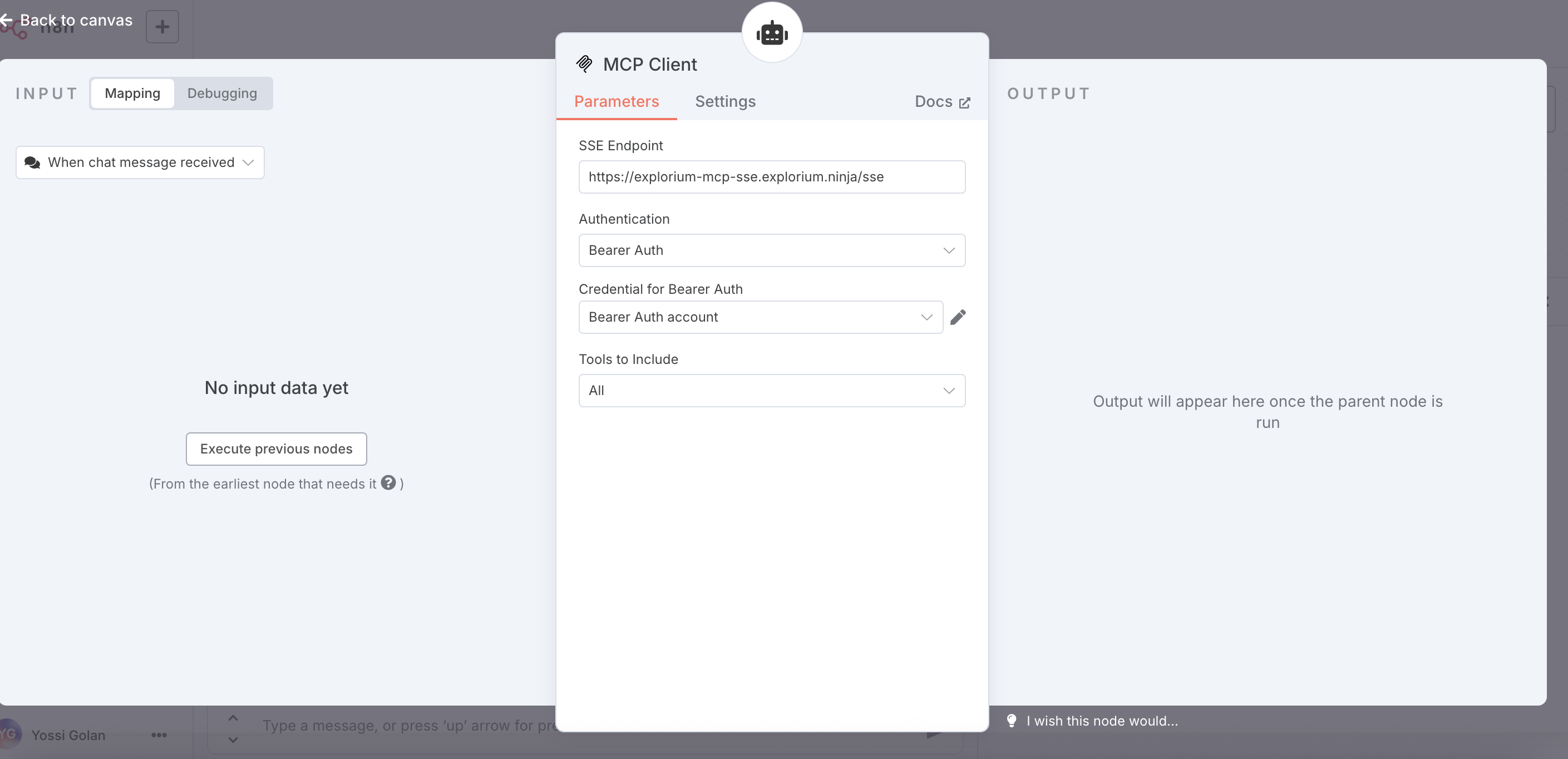The width and height of the screenshot is (1568, 759).
Task: Expand the When chat message received selector
Action: [140, 162]
